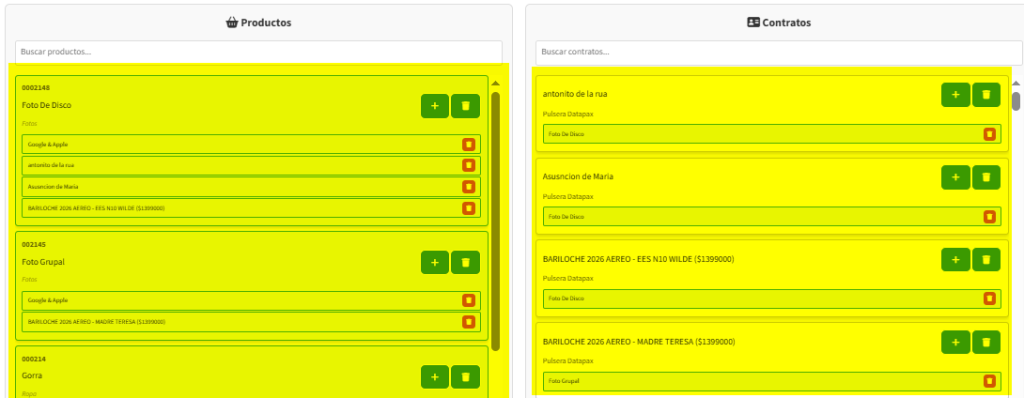Focus the Buscar productos search field
The height and width of the screenshot is (398, 1024).
coord(259,52)
